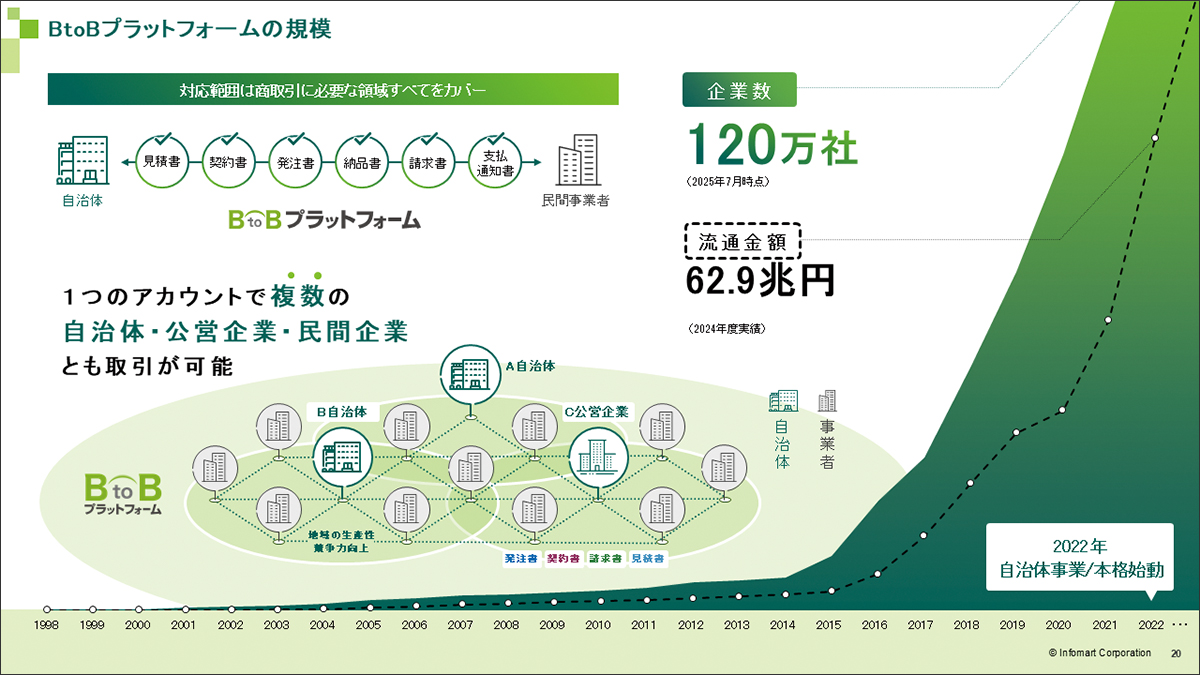This screenshot has height=675, width=1200.
Task: Click the 企業数 green badge
Action: (x=739, y=90)
